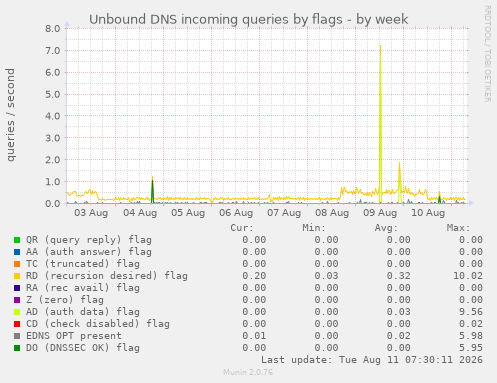
Task: Click the tall yellow spike on 09 Aug
Action: click(x=380, y=123)
